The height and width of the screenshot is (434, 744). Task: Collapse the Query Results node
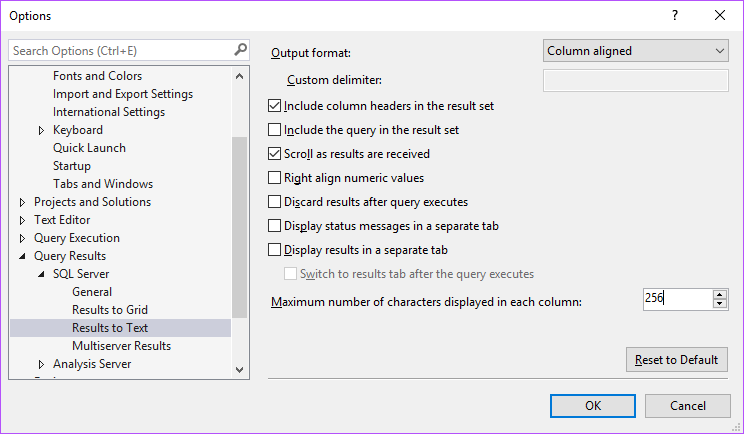[x=23, y=256]
